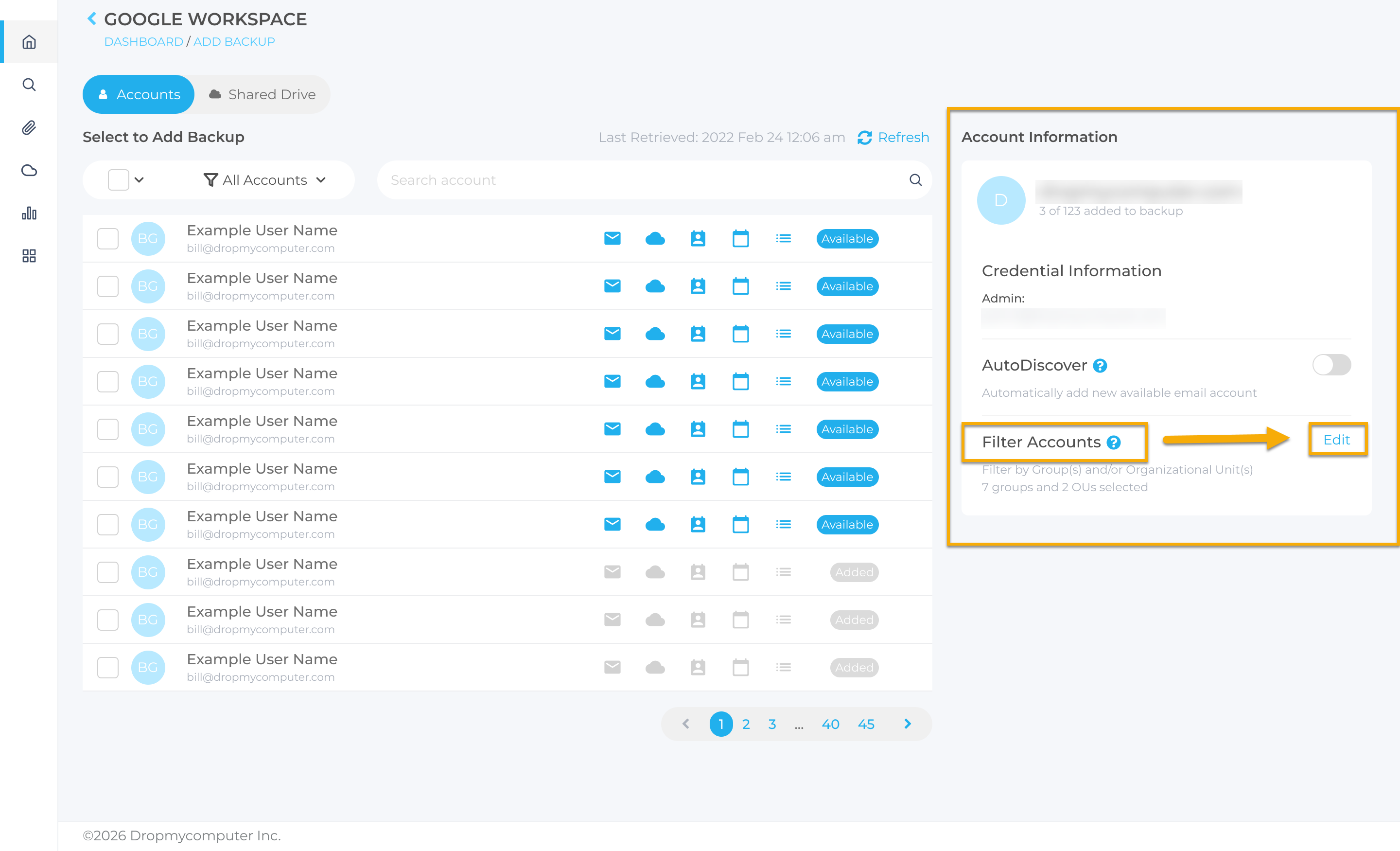Go to the previous page with the left pagination arrow

click(686, 724)
